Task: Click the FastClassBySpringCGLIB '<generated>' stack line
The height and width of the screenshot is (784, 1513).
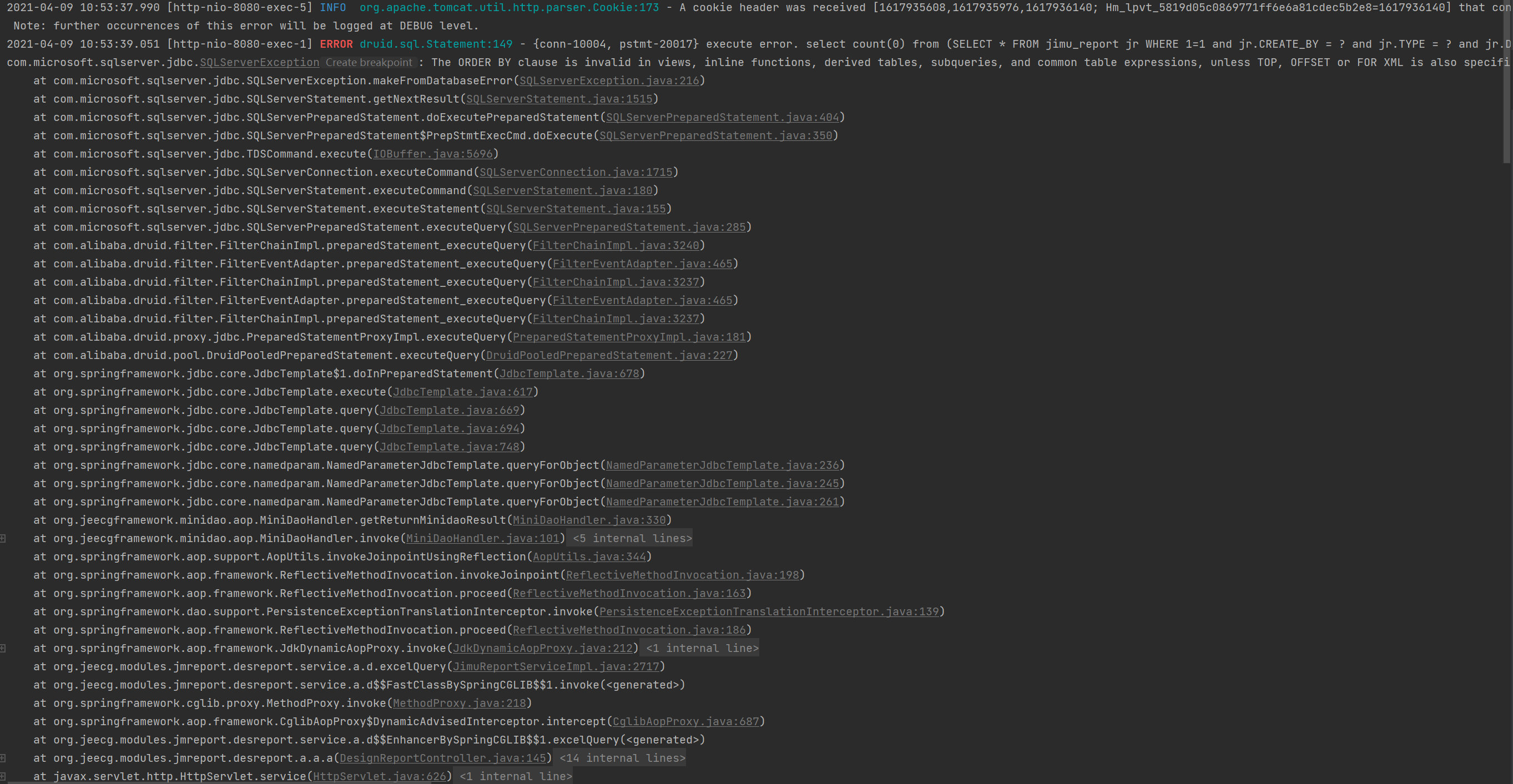Action: (x=359, y=685)
